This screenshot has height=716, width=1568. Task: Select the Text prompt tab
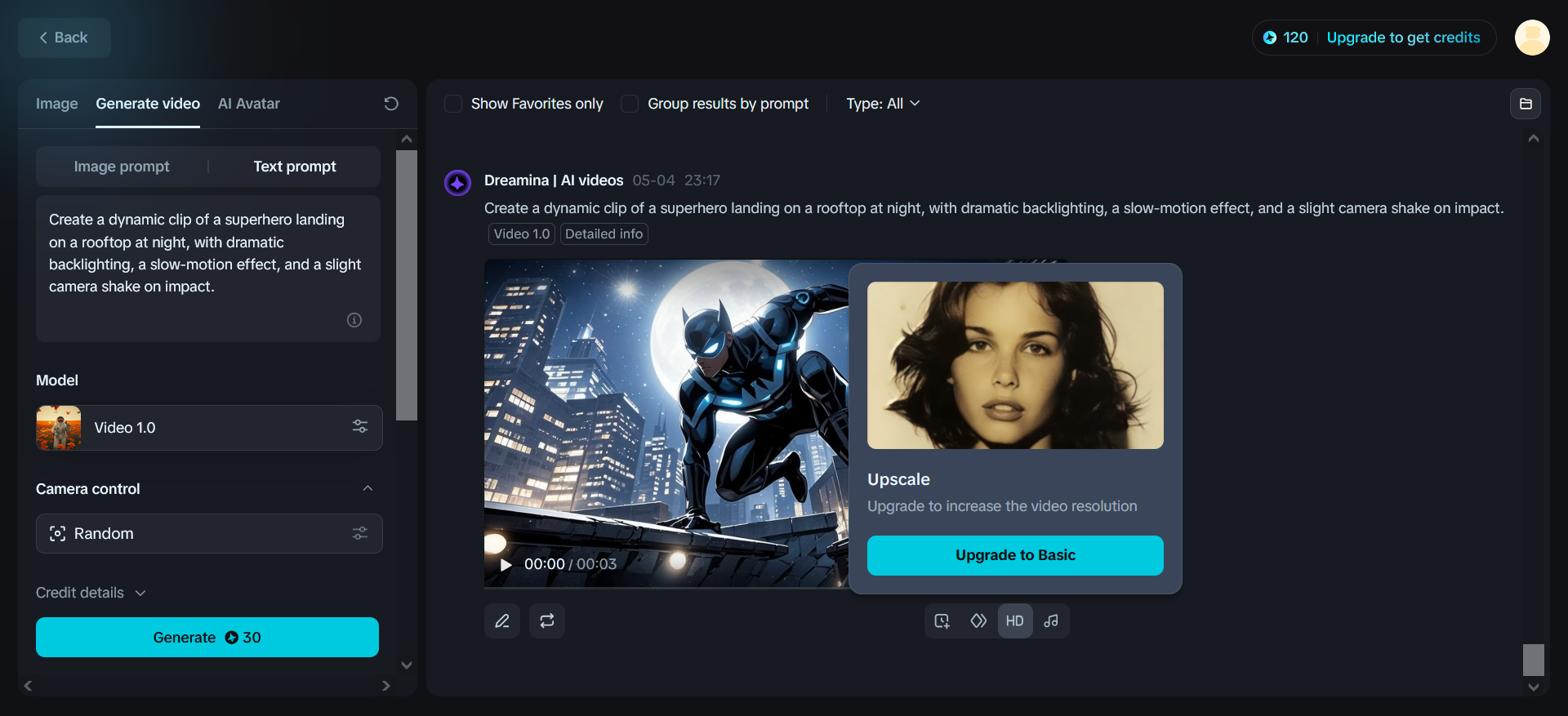(x=295, y=167)
